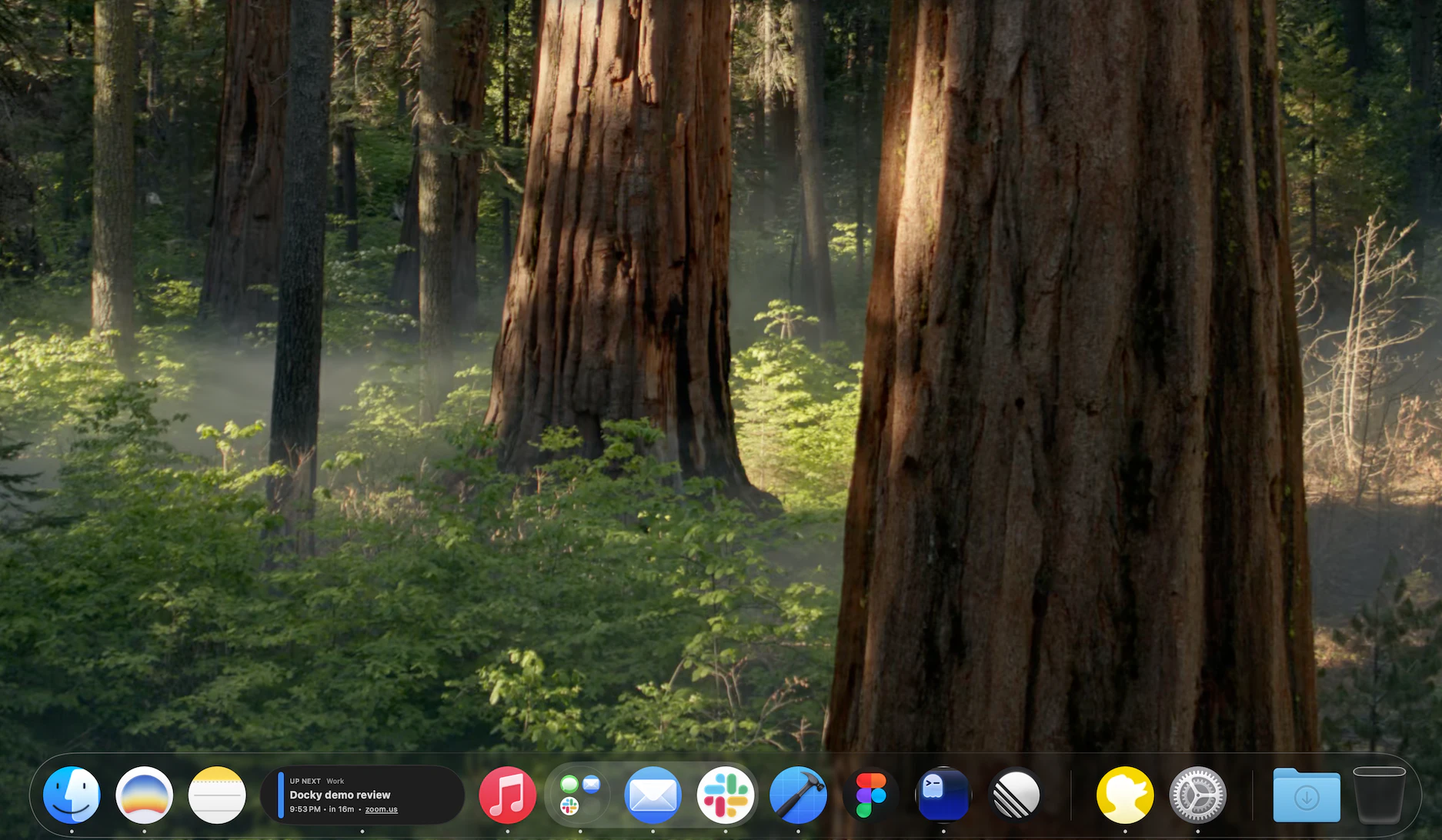Open the grouped app stack next to Music
This screenshot has height=840, width=1442.
click(x=578, y=795)
